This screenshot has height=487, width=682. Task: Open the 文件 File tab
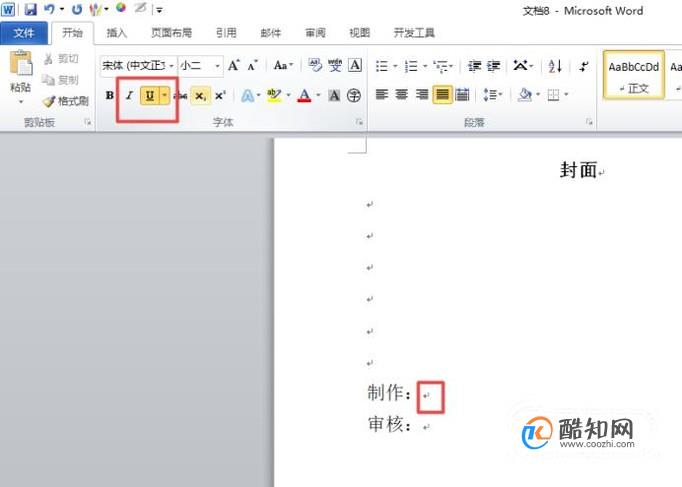click(x=24, y=33)
